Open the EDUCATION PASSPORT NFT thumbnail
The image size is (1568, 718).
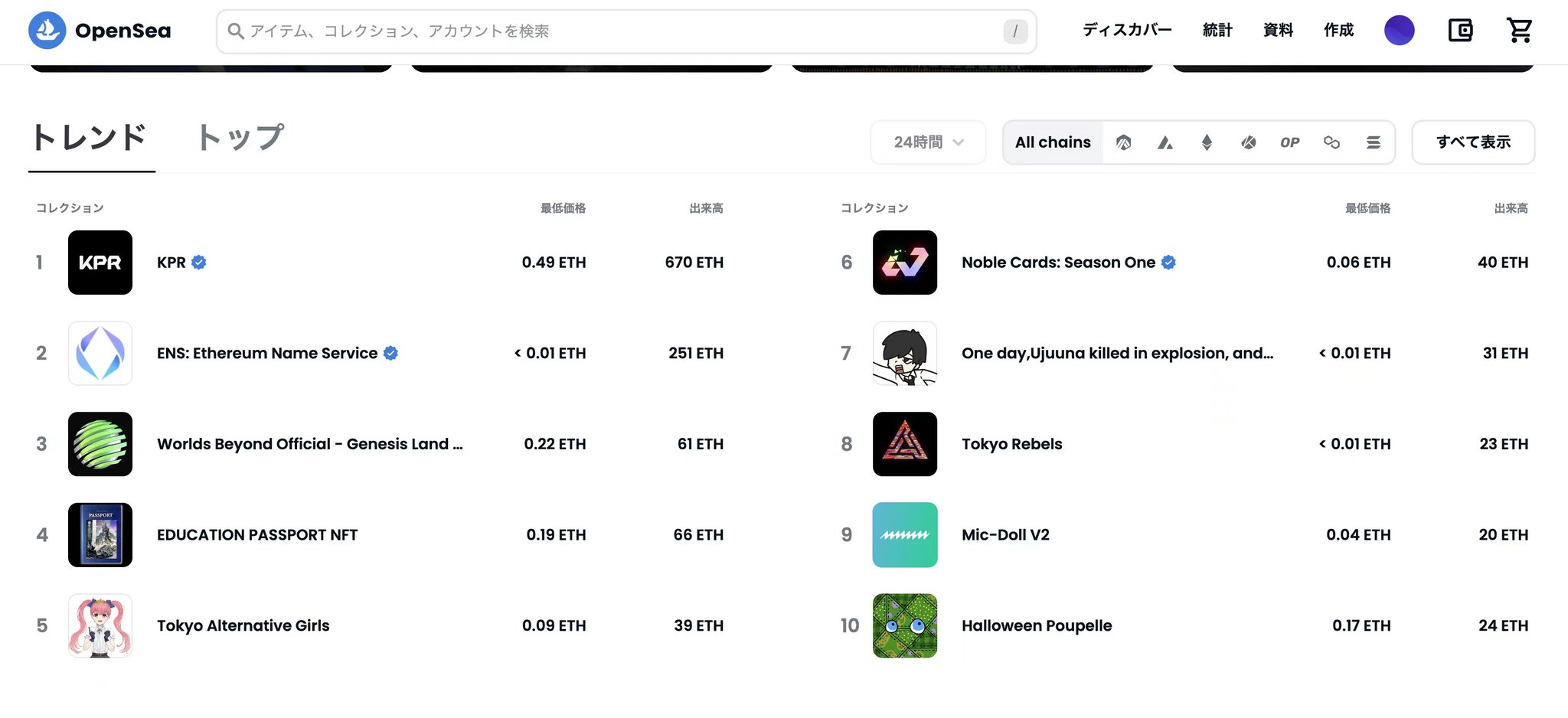click(x=100, y=535)
